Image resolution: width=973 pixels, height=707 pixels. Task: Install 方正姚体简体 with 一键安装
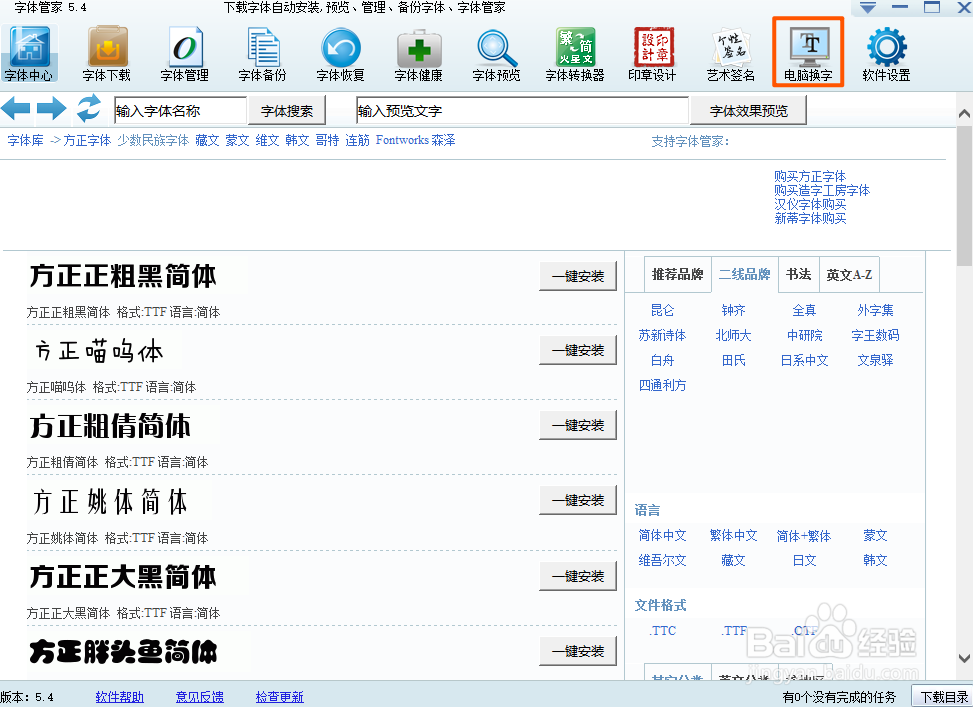(x=578, y=500)
